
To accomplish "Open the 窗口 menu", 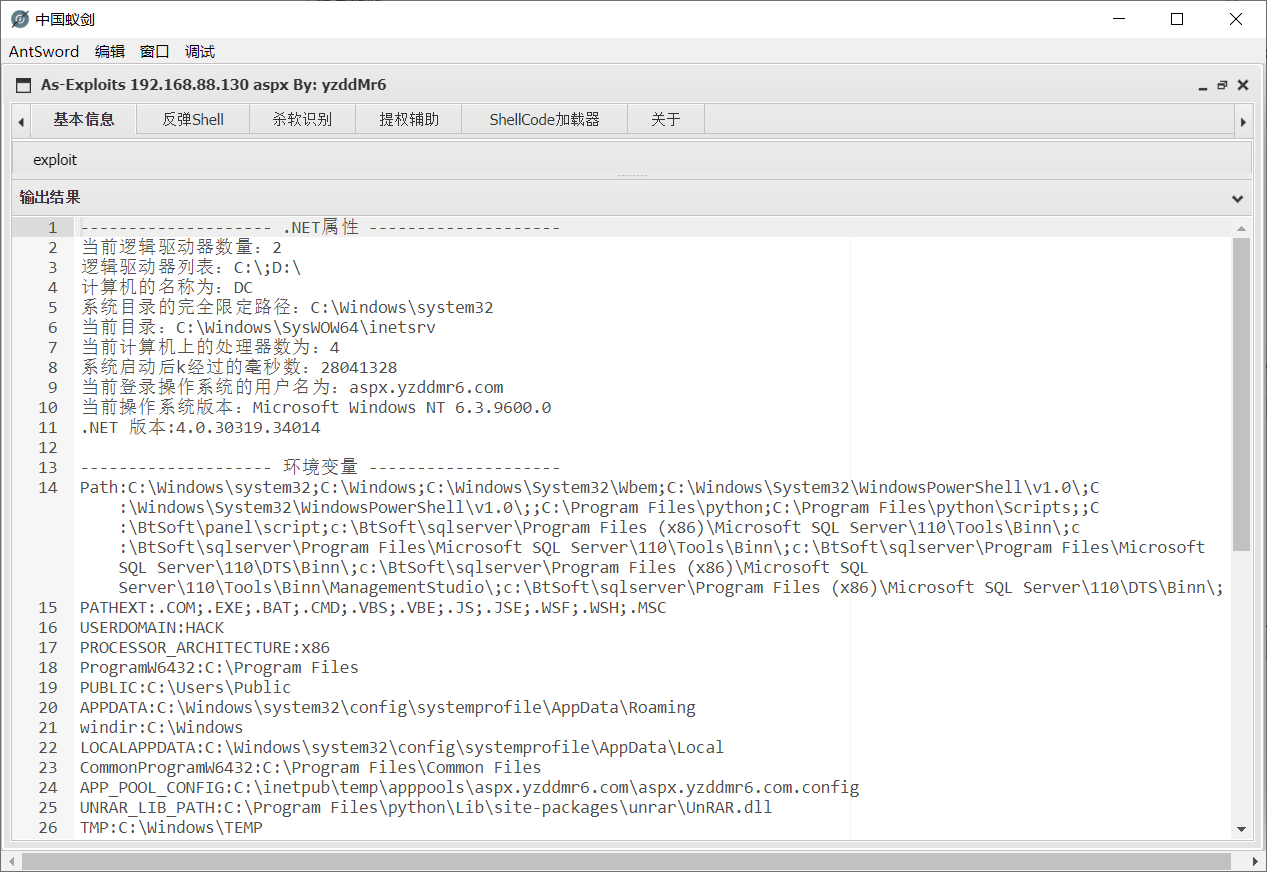I will click(153, 51).
